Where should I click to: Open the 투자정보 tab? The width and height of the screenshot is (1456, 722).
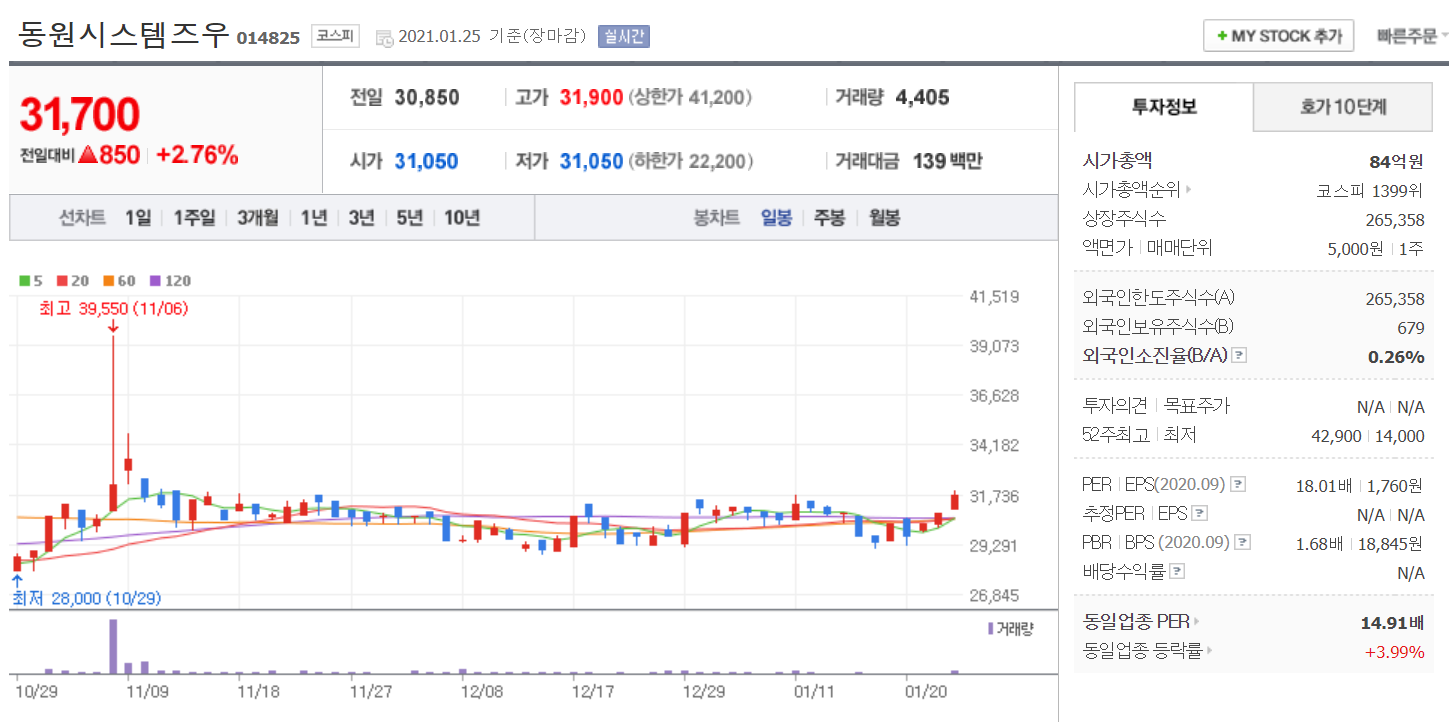click(1163, 107)
